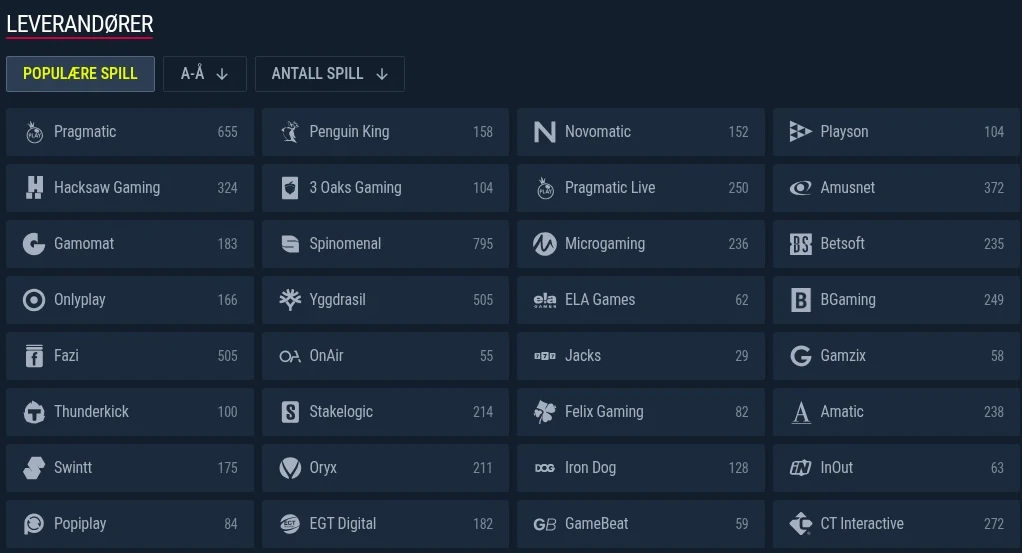Sort by Antall Spill game count
The height and width of the screenshot is (553, 1022).
coord(330,74)
